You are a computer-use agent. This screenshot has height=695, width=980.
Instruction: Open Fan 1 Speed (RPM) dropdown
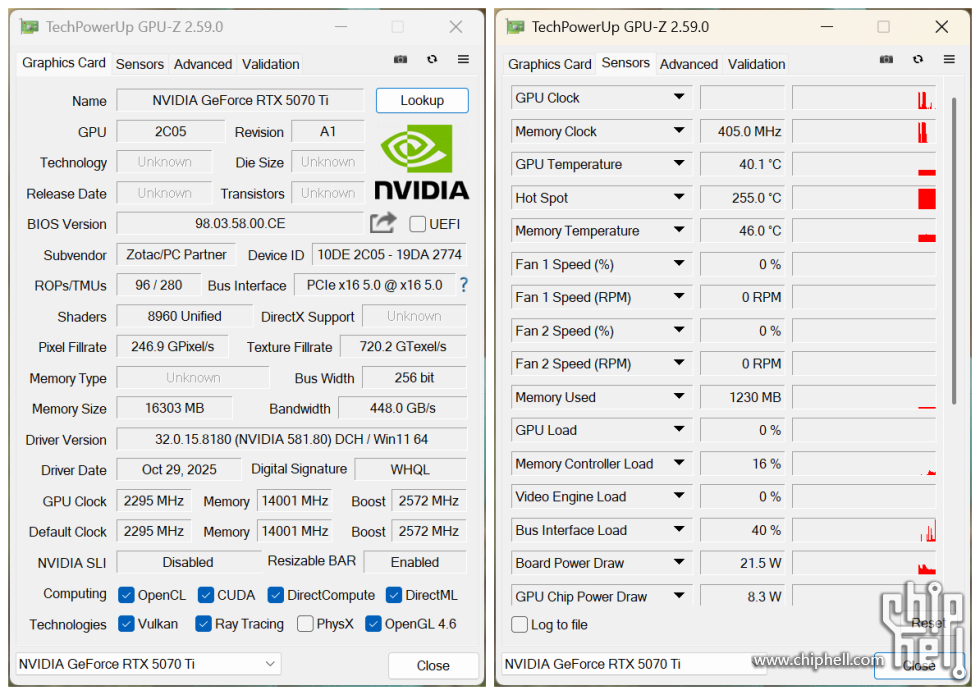(679, 296)
